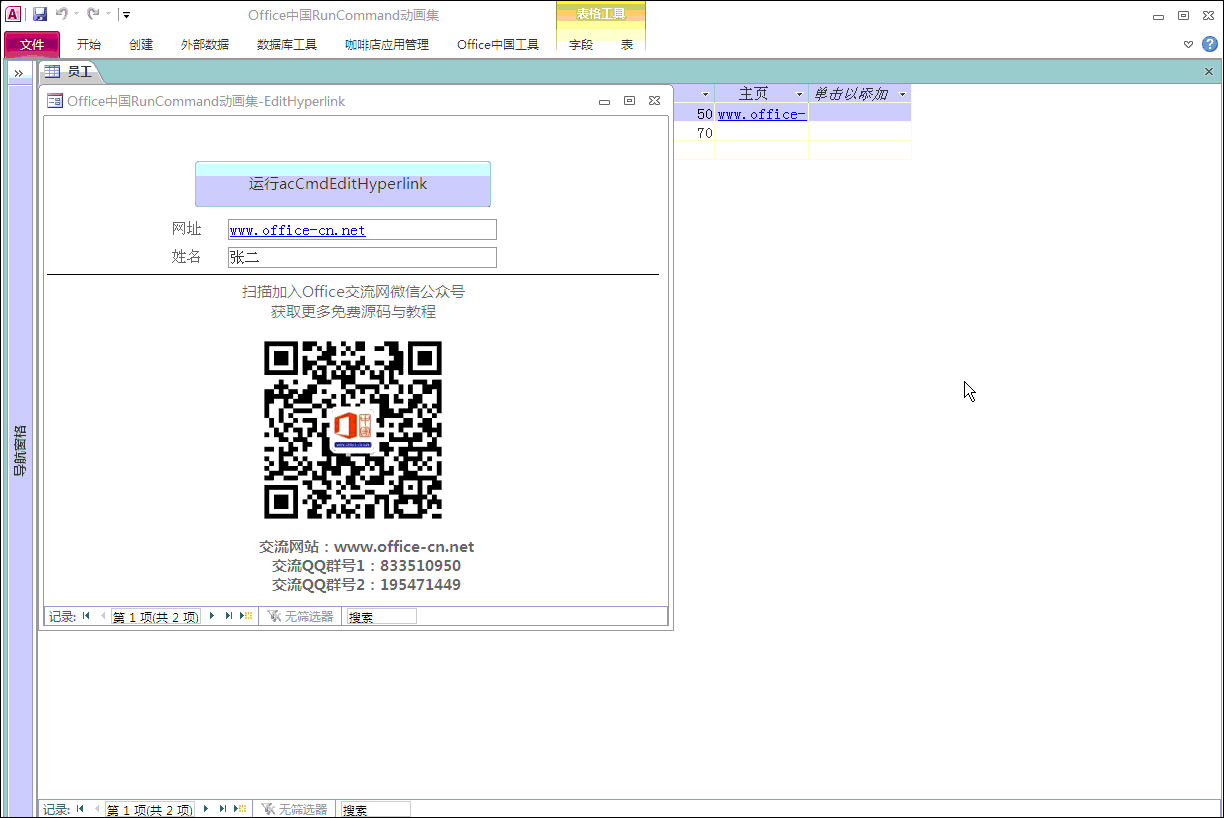Click 无筛选器 filter indicator in the form

pos(300,617)
